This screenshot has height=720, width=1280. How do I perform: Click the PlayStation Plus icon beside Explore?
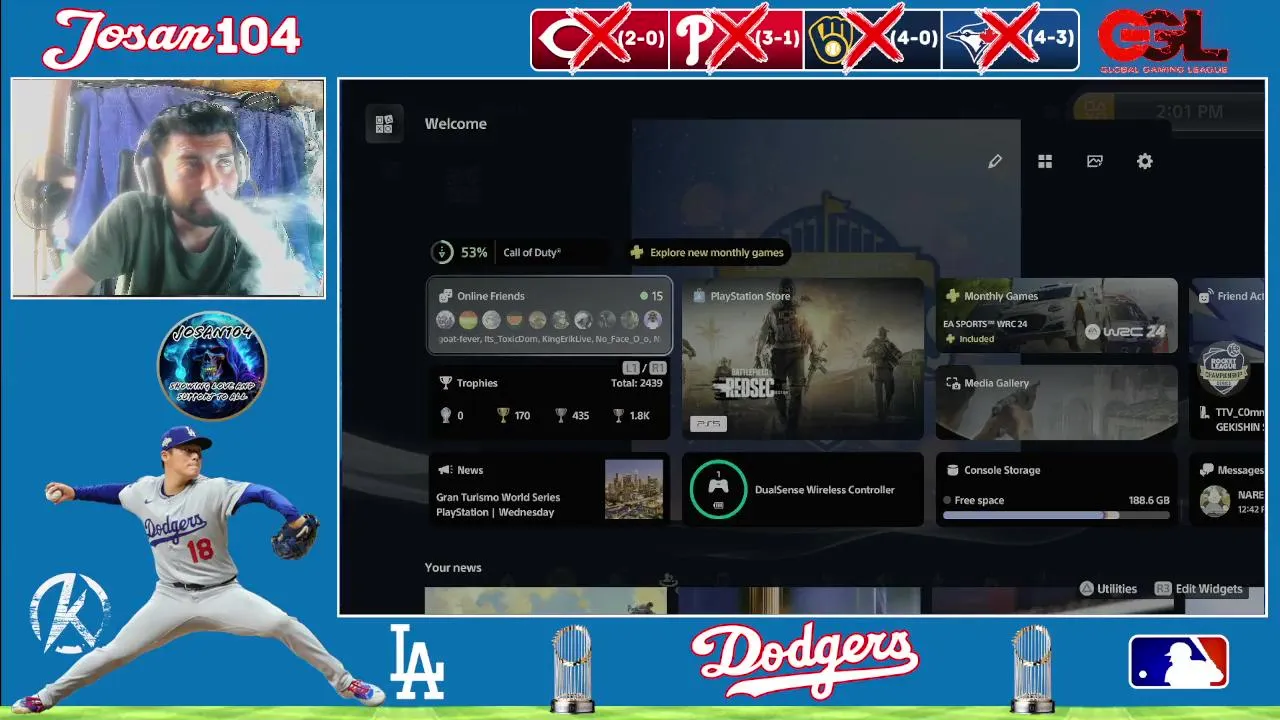[637, 253]
